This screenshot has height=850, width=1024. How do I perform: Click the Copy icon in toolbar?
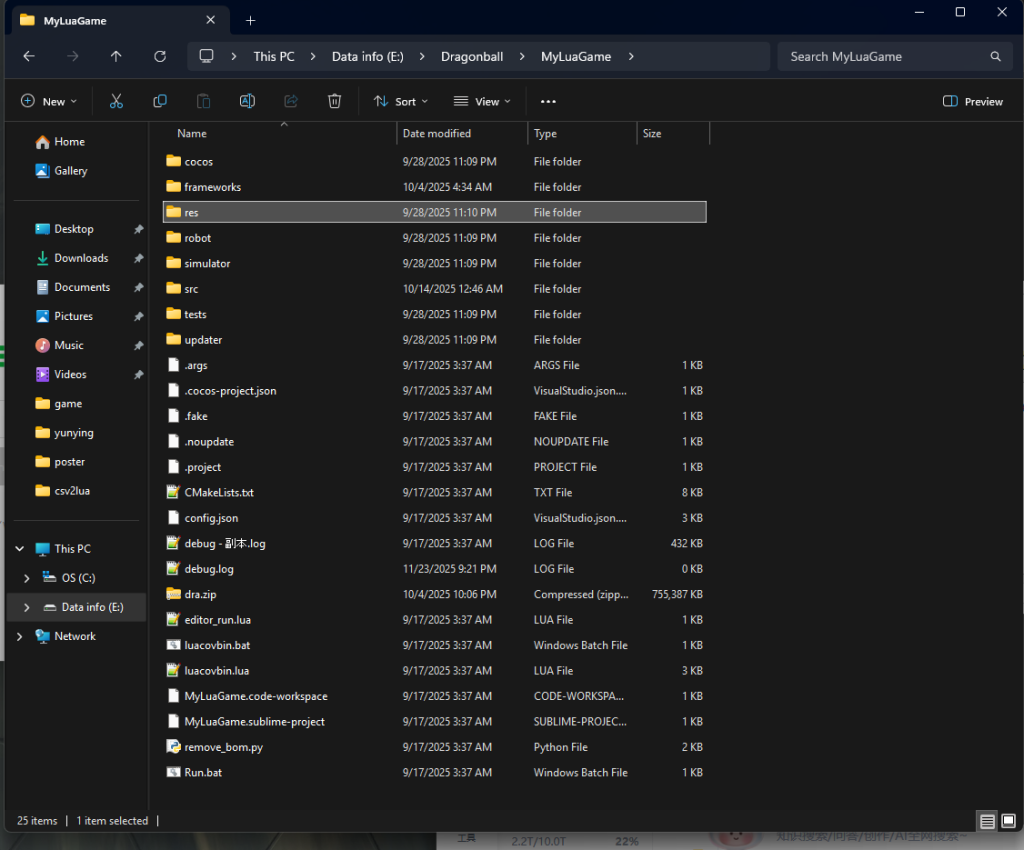point(160,101)
